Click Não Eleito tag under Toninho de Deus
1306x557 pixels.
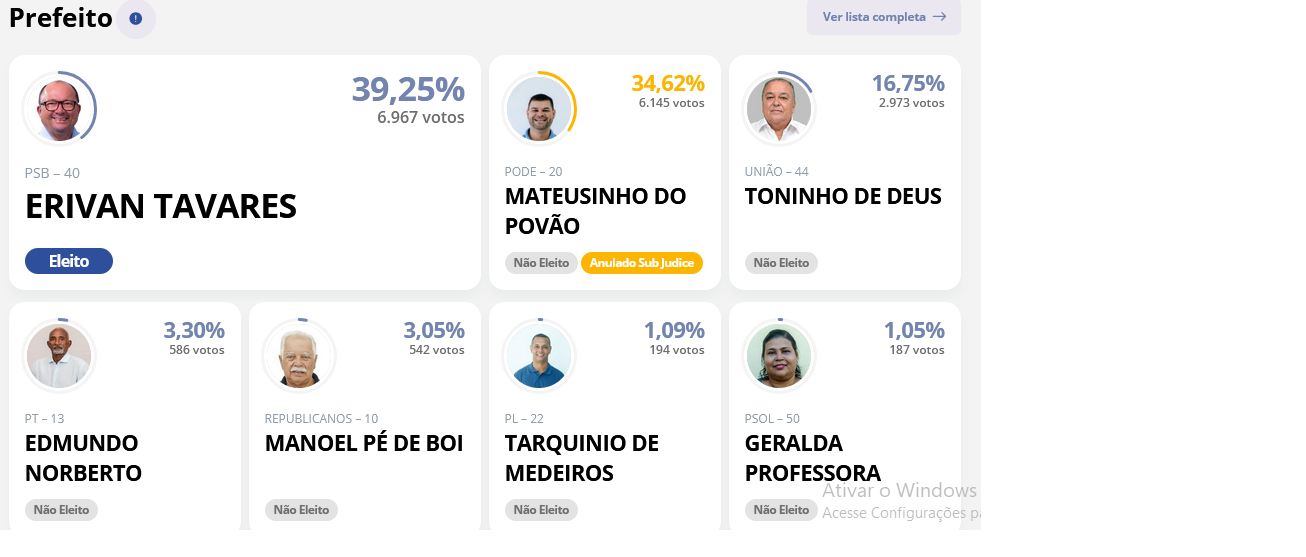coord(781,263)
